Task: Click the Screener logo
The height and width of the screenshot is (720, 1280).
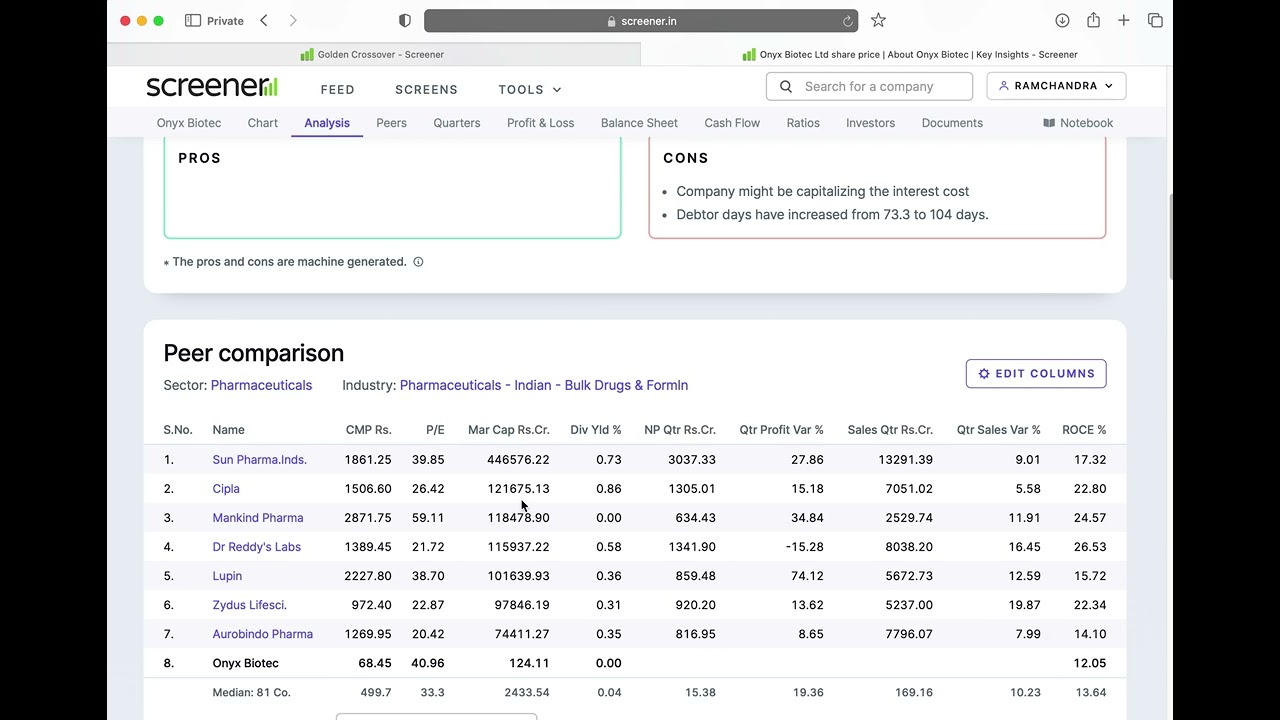Action: pyautogui.click(x=212, y=87)
